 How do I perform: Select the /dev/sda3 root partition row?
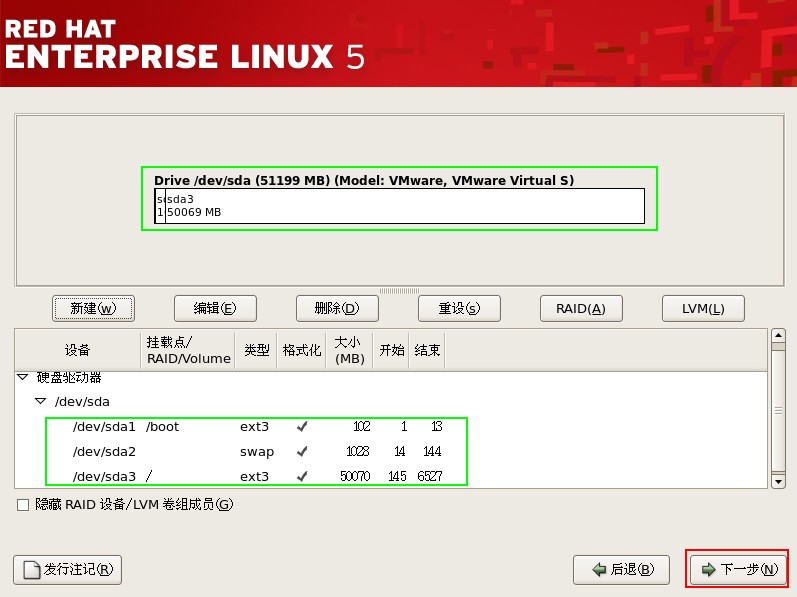(391, 476)
